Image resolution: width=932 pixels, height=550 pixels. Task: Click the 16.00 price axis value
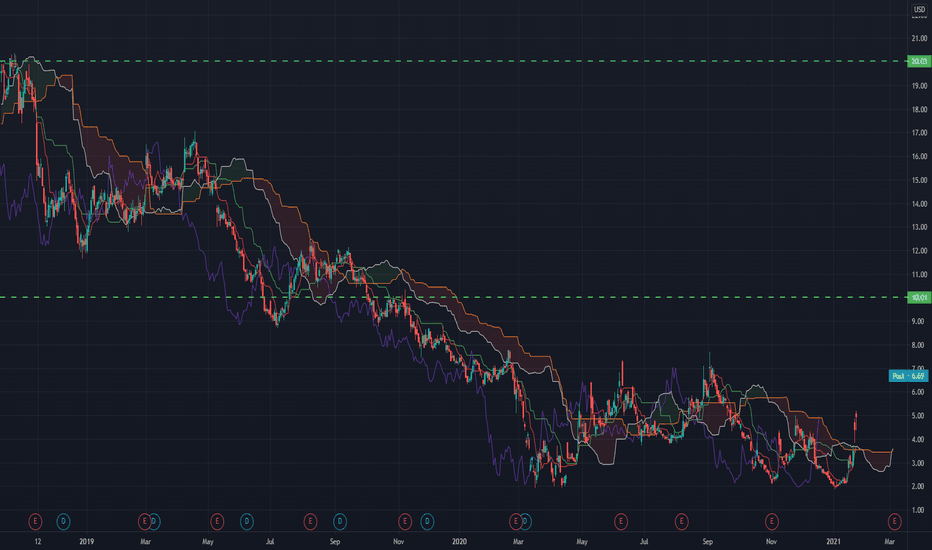pyautogui.click(x=919, y=156)
